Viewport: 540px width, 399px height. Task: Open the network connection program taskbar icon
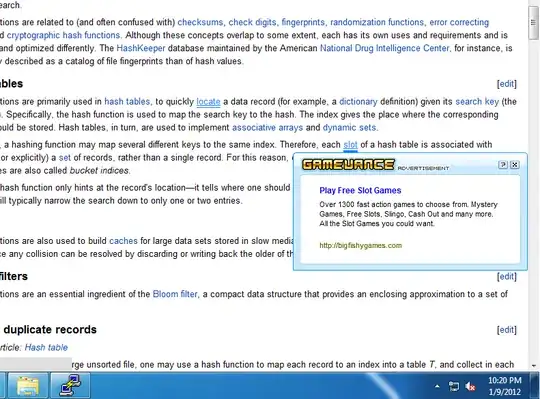click(71, 386)
